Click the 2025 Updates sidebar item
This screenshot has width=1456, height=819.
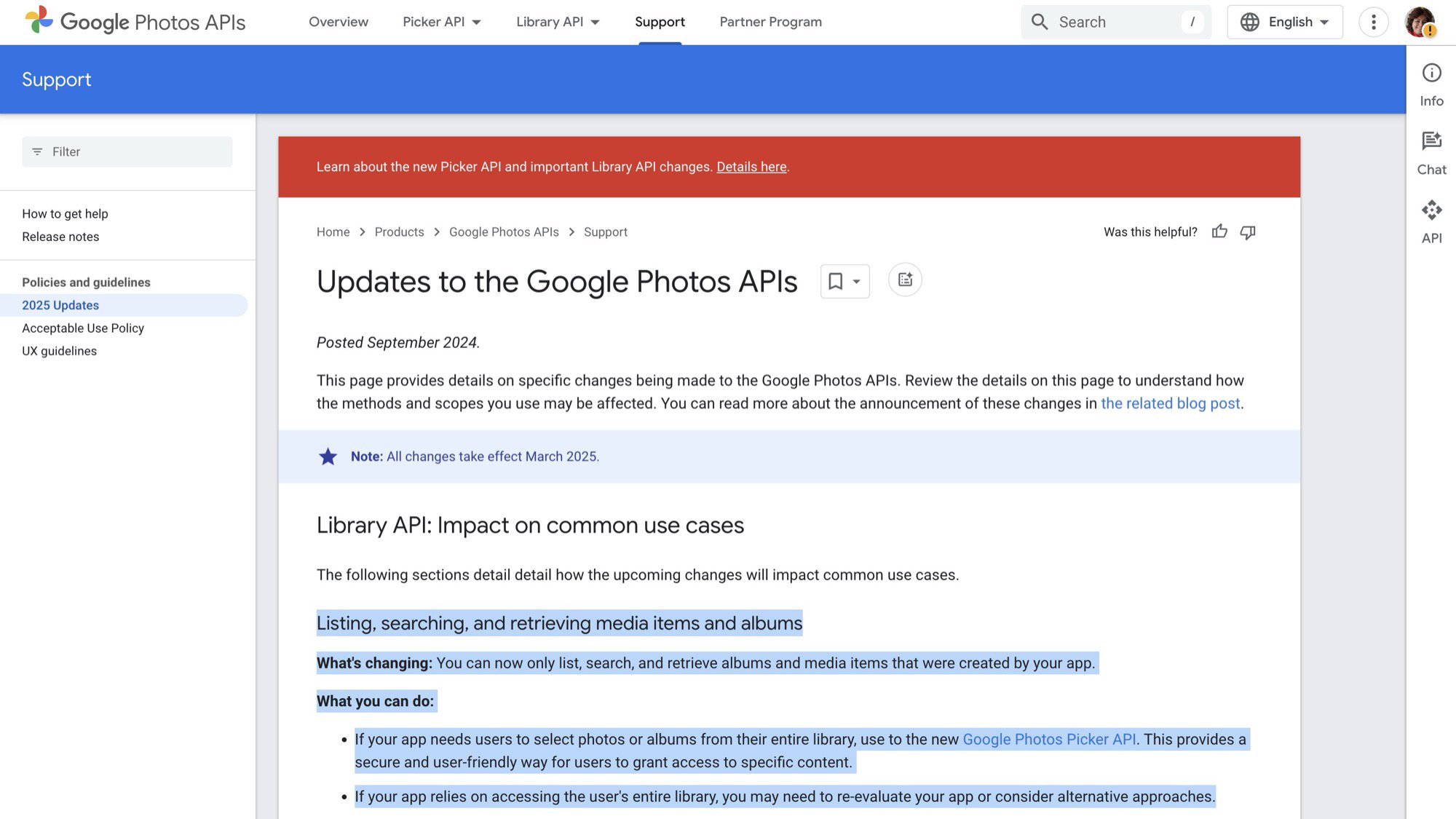[60, 305]
